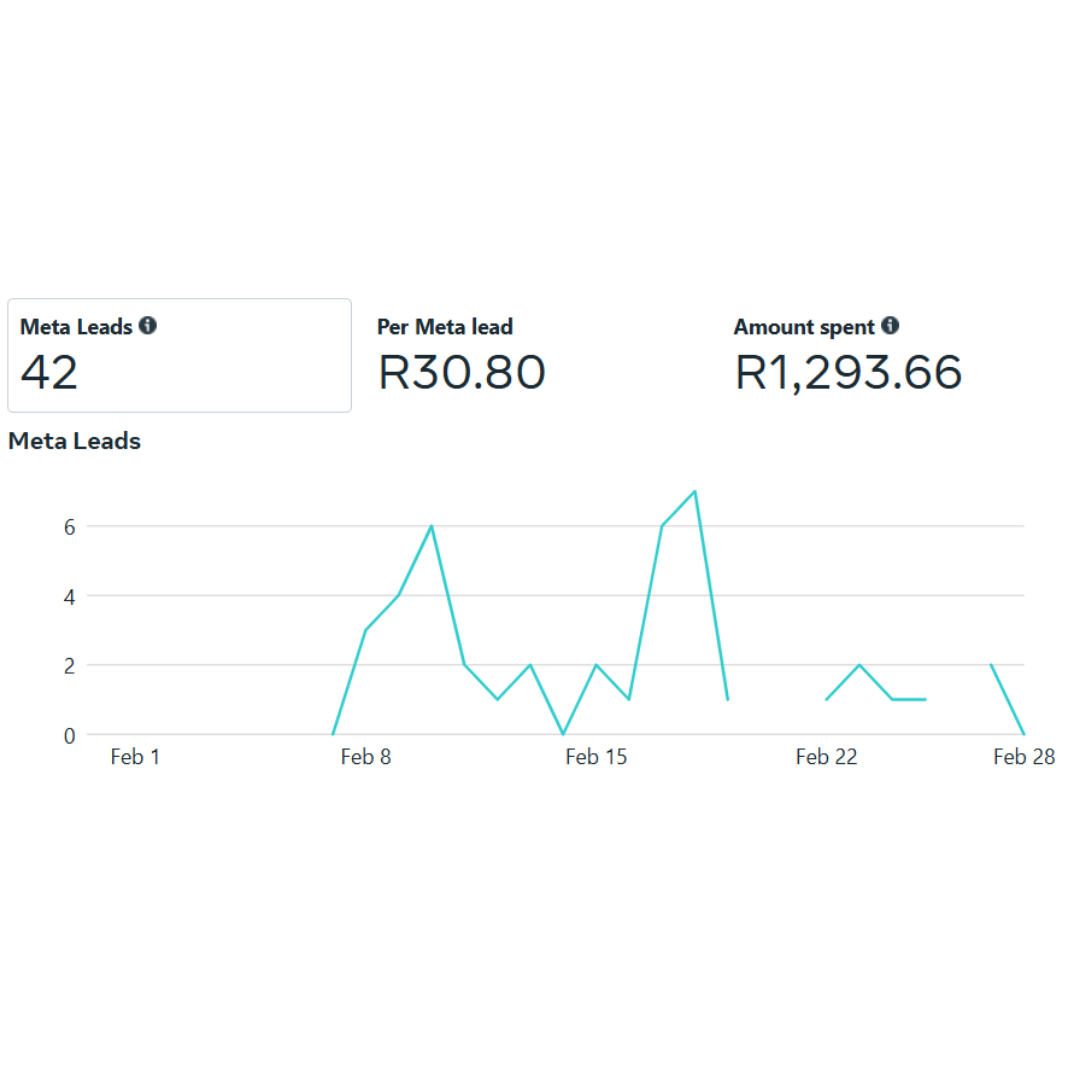Select the Per Meta lead metric

pyautogui.click(x=461, y=355)
